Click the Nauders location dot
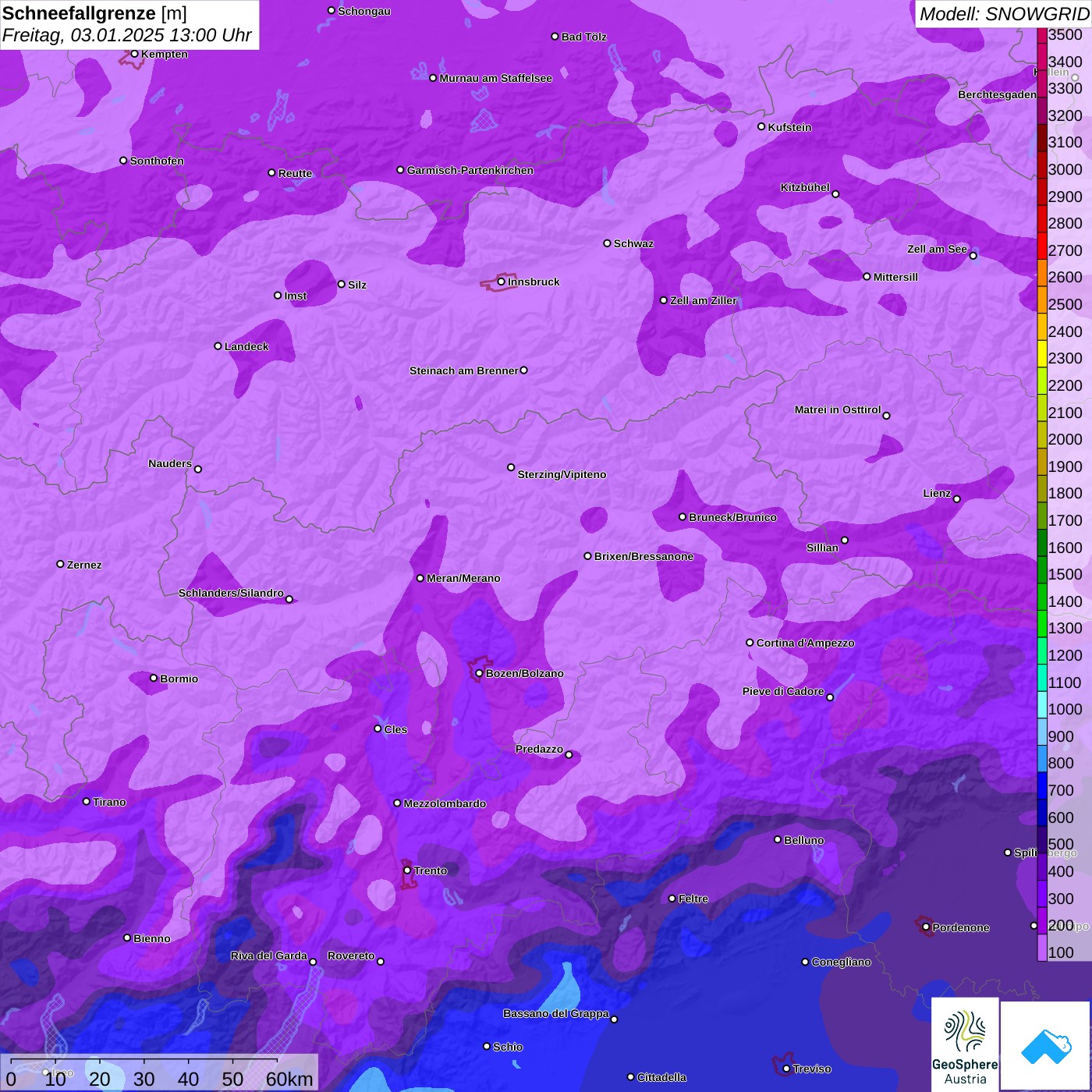This screenshot has width=1092, height=1092. tap(198, 469)
